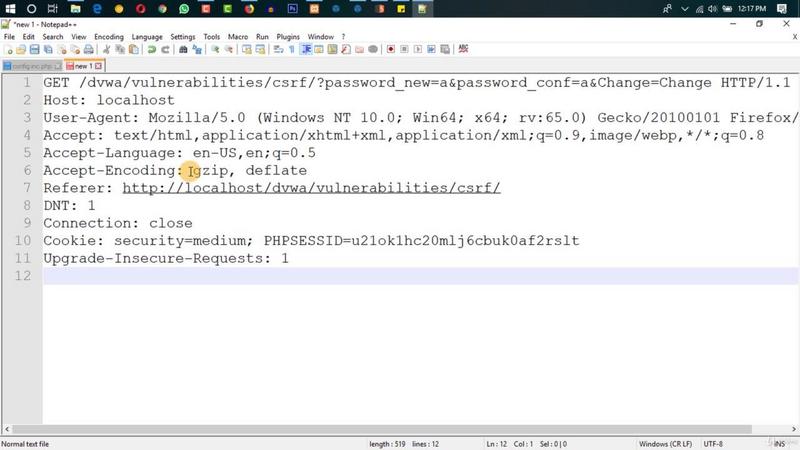Open the Search menu
This screenshot has height=450, width=800.
pyautogui.click(x=53, y=37)
